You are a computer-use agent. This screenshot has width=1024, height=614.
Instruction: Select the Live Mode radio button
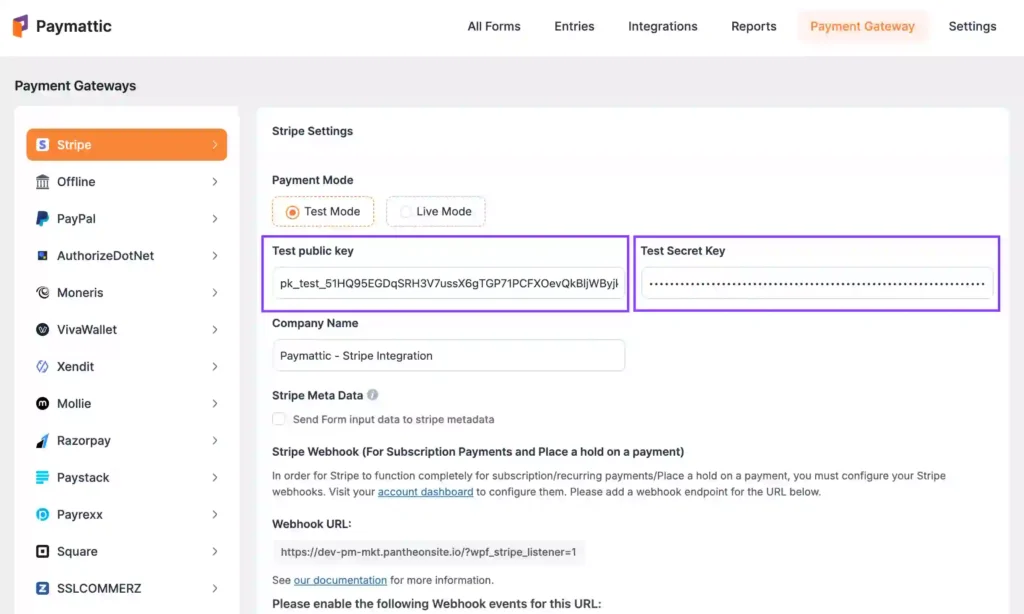pyautogui.click(x=406, y=212)
